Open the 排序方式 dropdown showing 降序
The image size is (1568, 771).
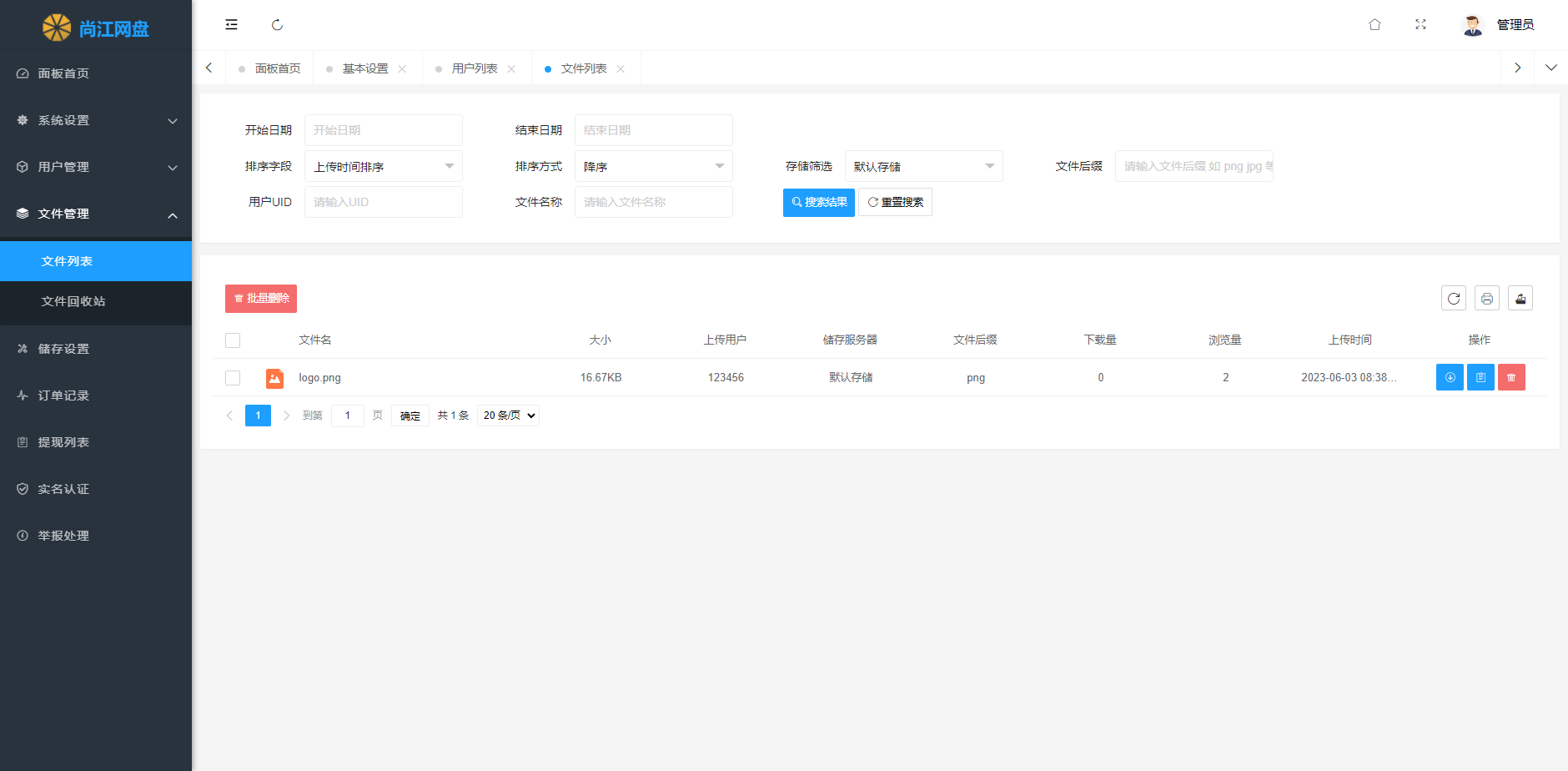653,167
